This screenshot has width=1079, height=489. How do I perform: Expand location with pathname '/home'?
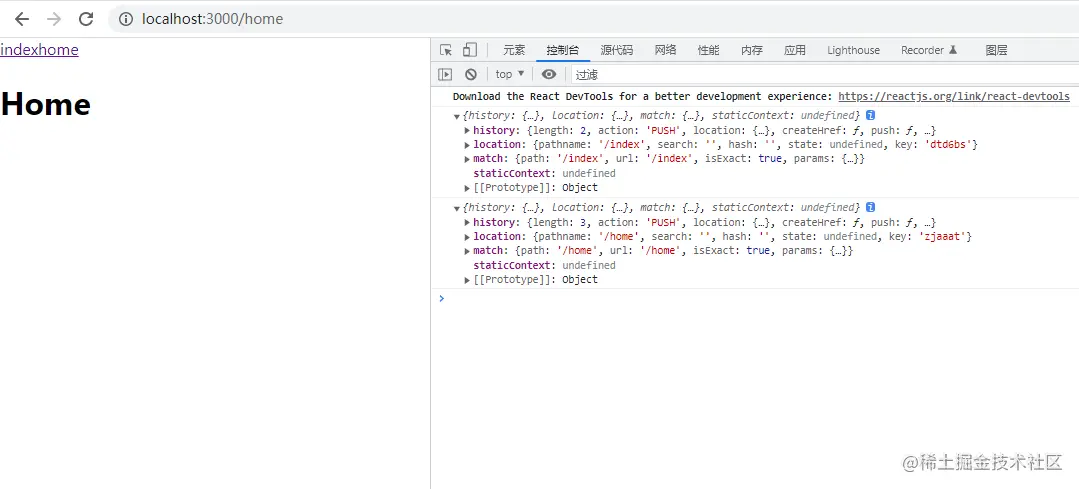point(468,237)
